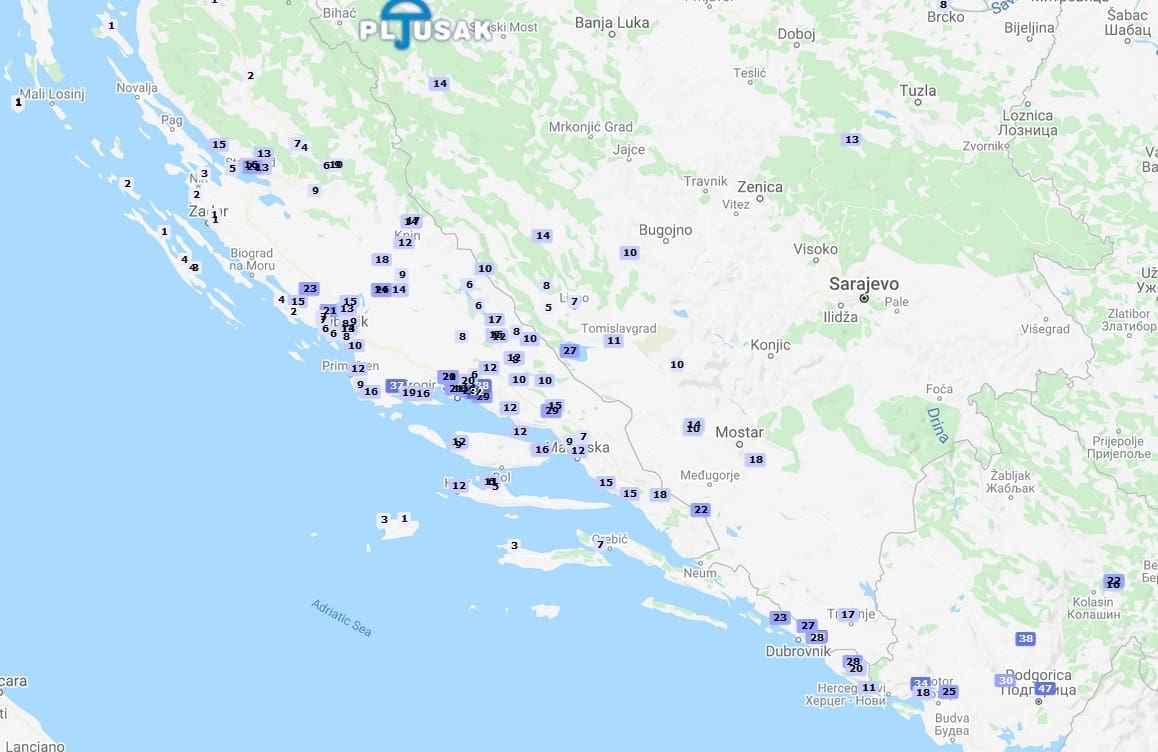Click the 37 rainfall marker on coast
This screenshot has width=1158, height=752.
pos(397,386)
